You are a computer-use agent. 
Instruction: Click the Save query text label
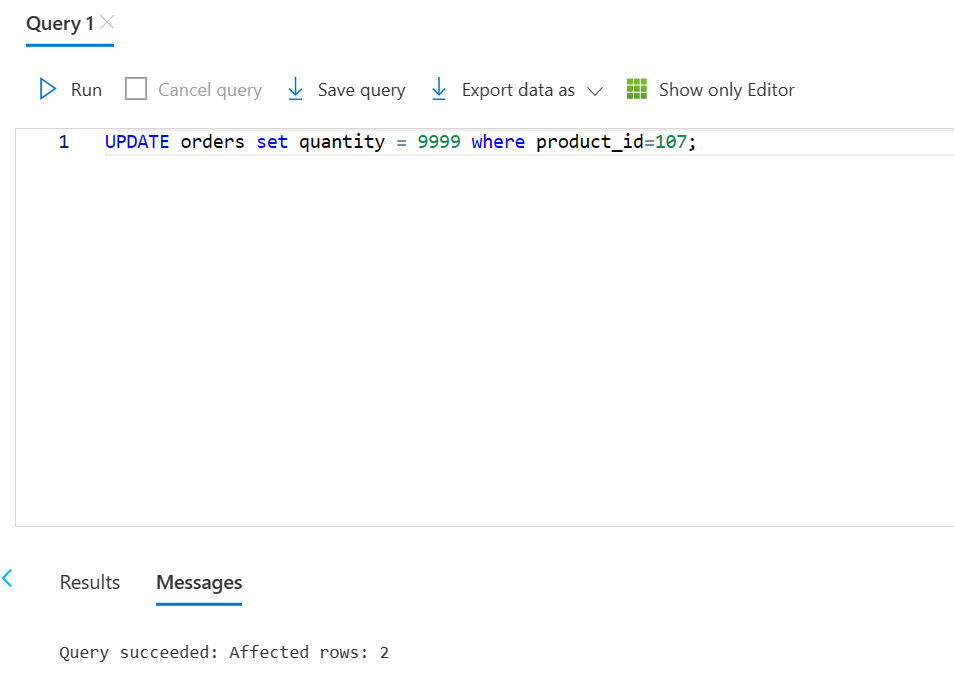[361, 90]
